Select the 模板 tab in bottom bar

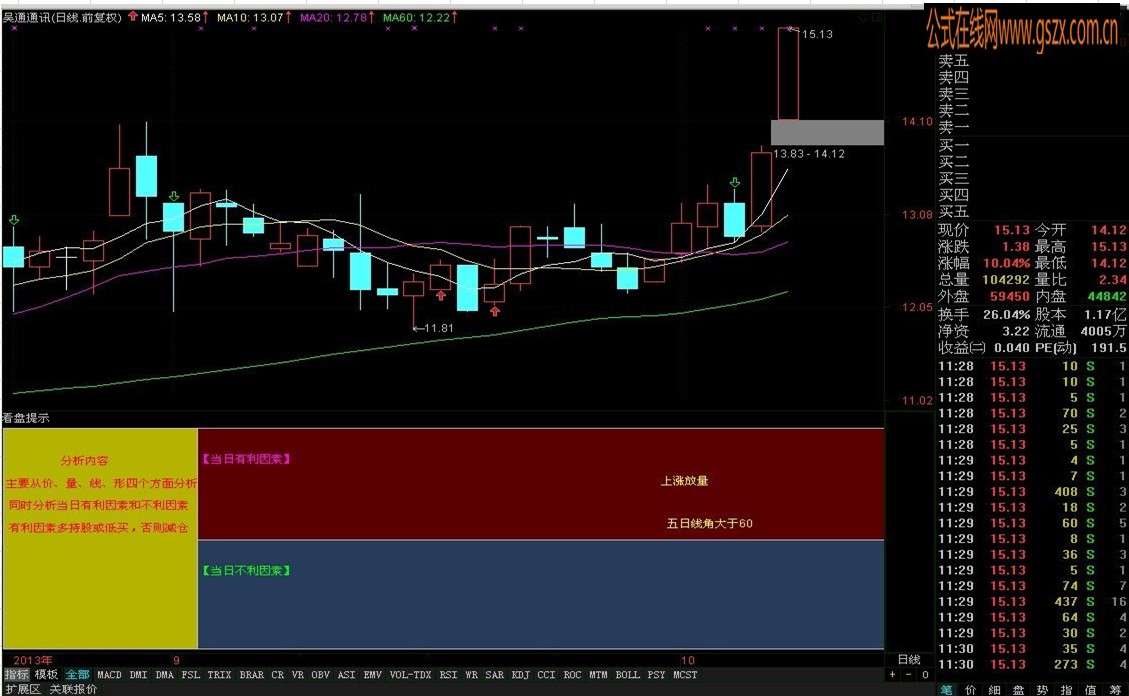click(46, 674)
